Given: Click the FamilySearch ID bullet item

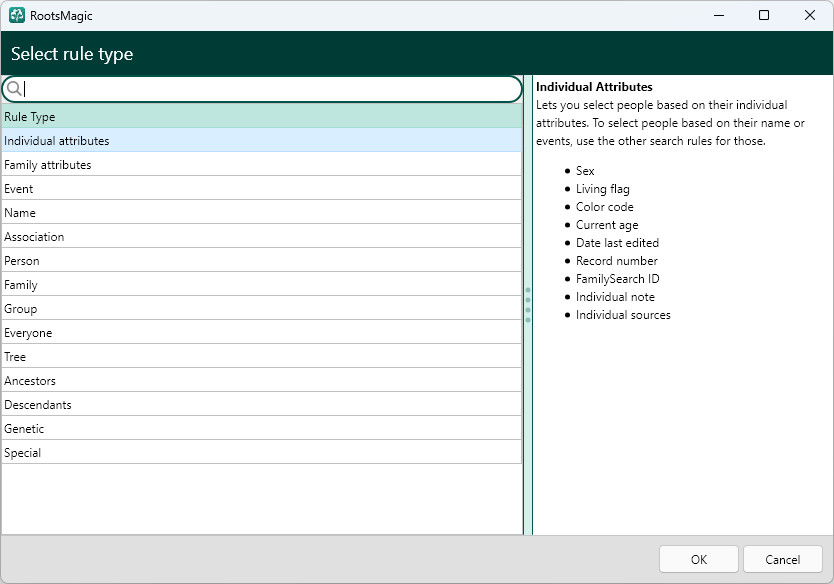Looking at the screenshot, I should [x=617, y=279].
